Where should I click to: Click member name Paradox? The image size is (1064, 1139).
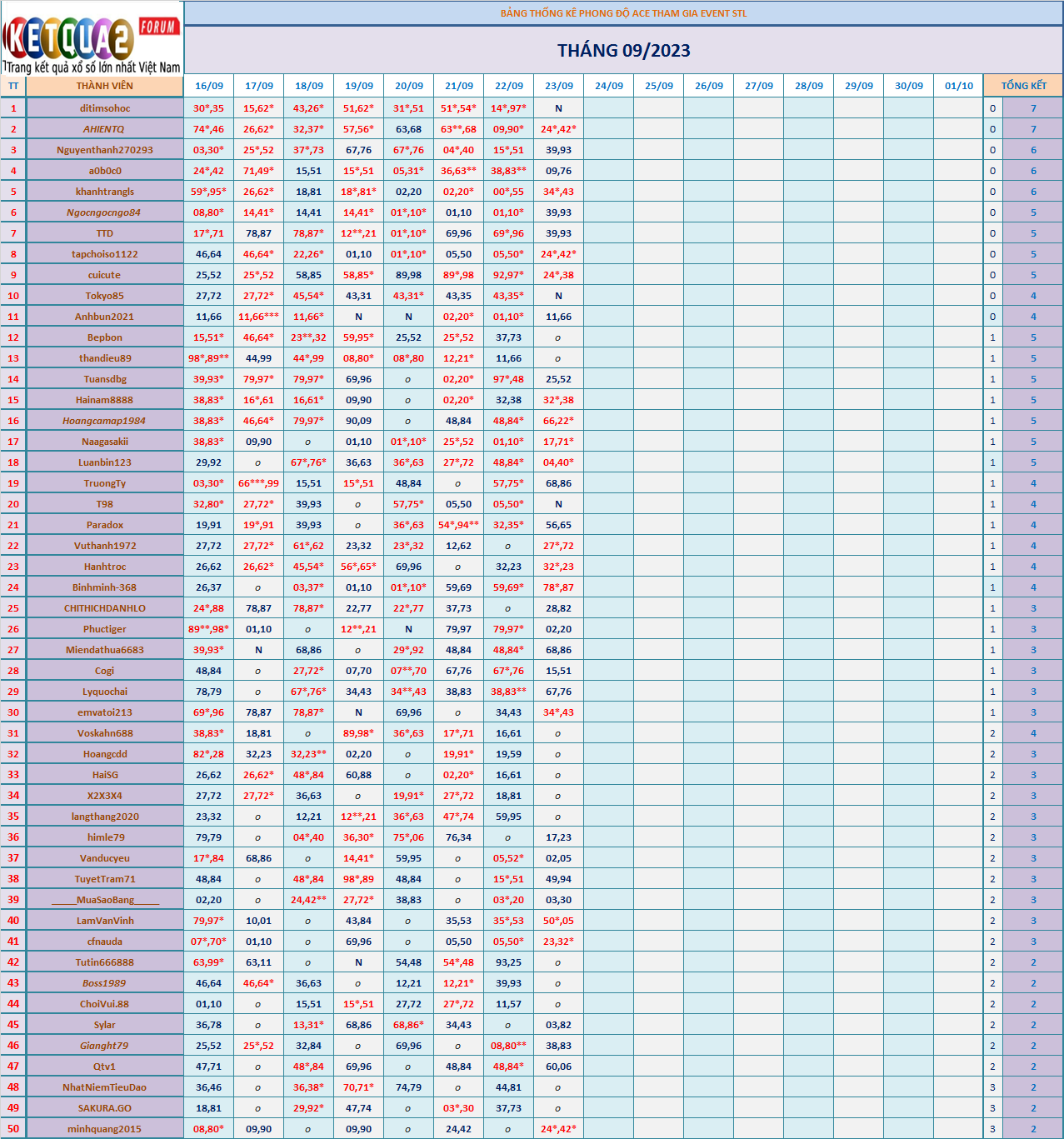[x=105, y=525]
